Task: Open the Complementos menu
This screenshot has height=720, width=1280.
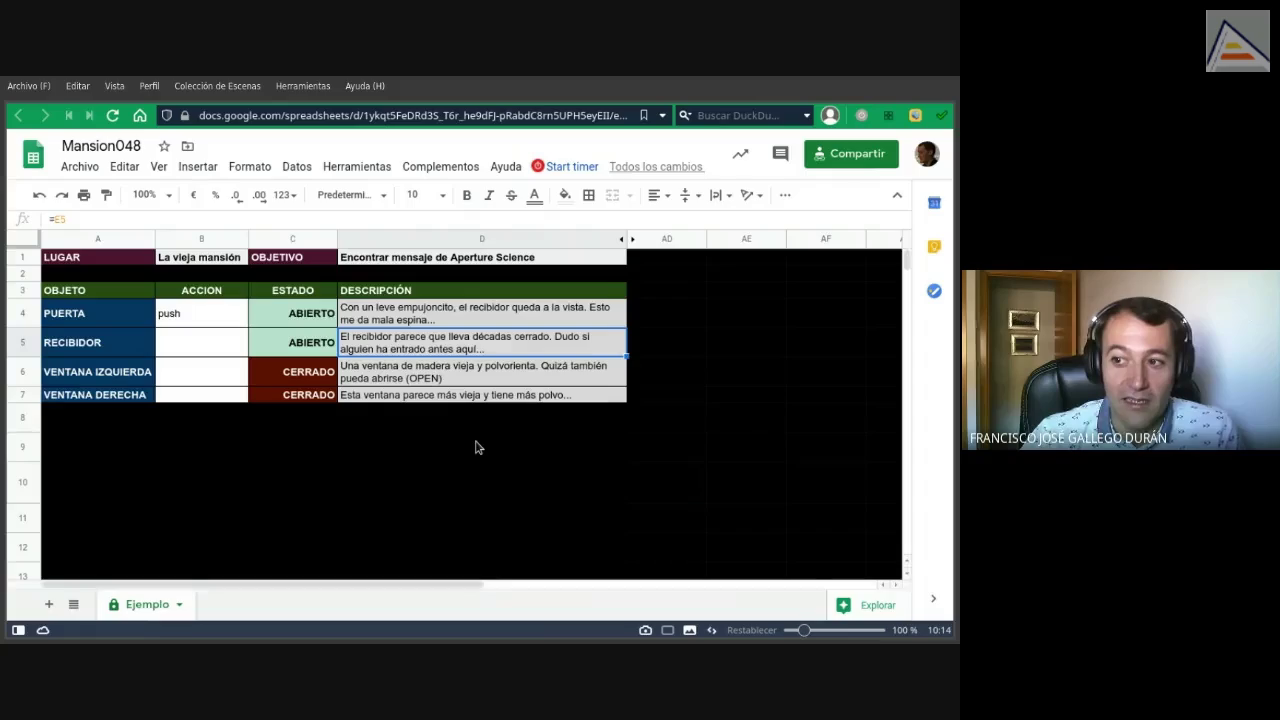Action: click(x=440, y=167)
